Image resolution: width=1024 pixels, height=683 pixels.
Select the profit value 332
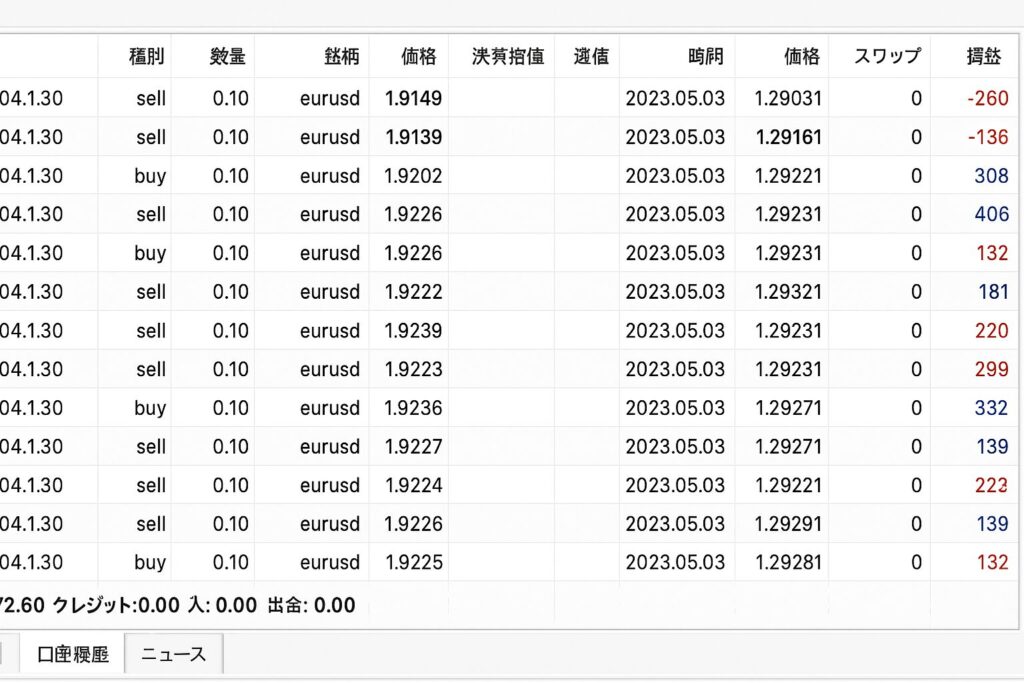pyautogui.click(x=991, y=408)
